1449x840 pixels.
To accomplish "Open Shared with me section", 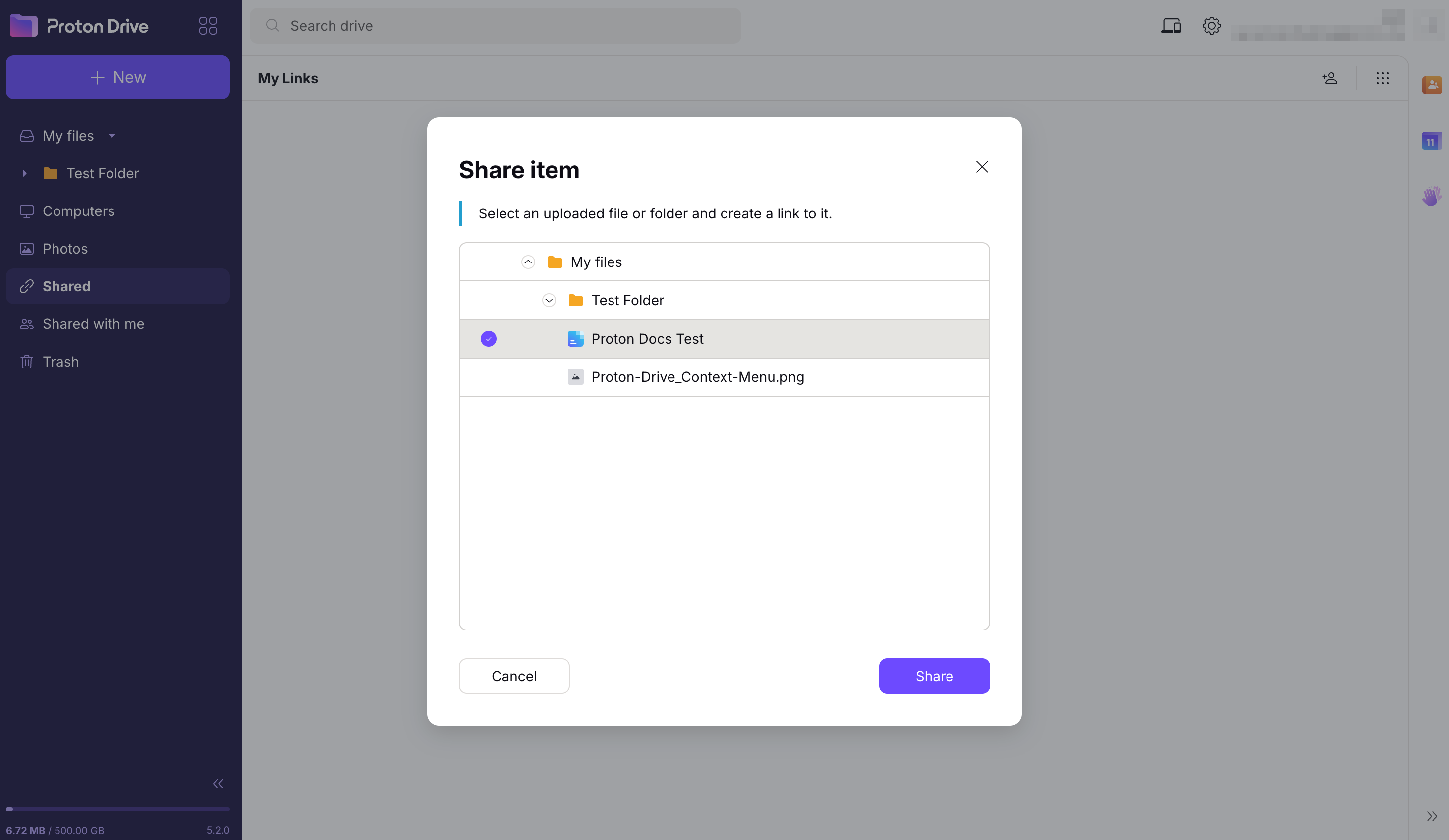I will coord(93,324).
